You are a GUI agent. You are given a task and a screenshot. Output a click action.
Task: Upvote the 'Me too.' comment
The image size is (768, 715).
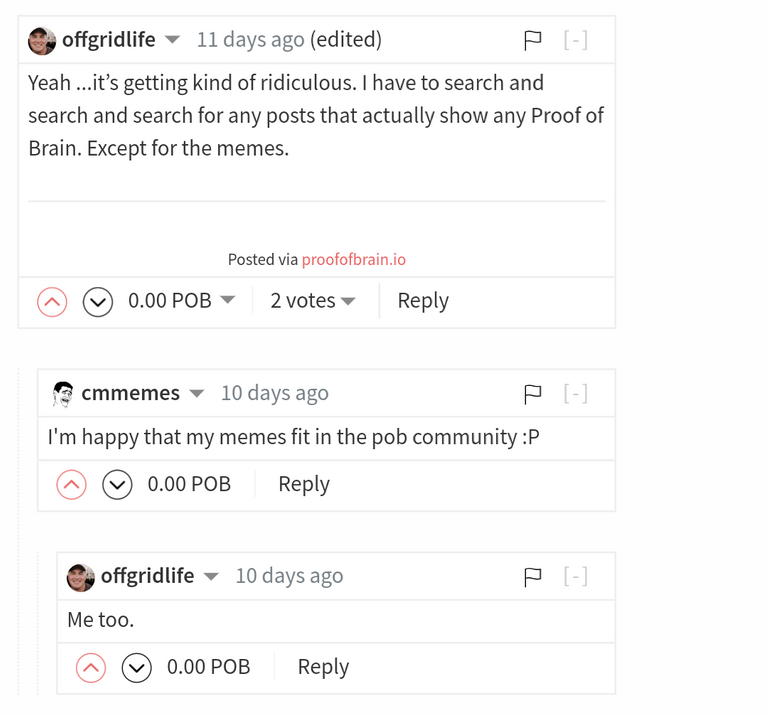coord(91,667)
